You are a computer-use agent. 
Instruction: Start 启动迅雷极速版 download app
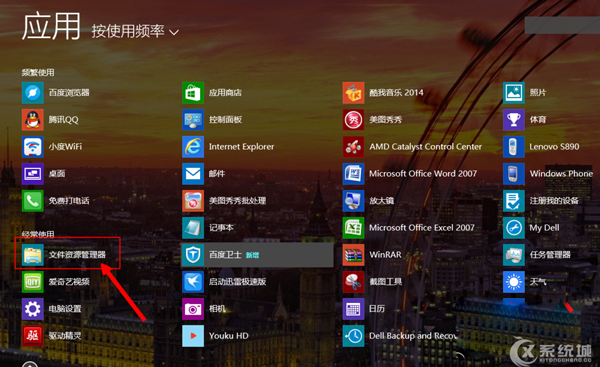[224, 282]
